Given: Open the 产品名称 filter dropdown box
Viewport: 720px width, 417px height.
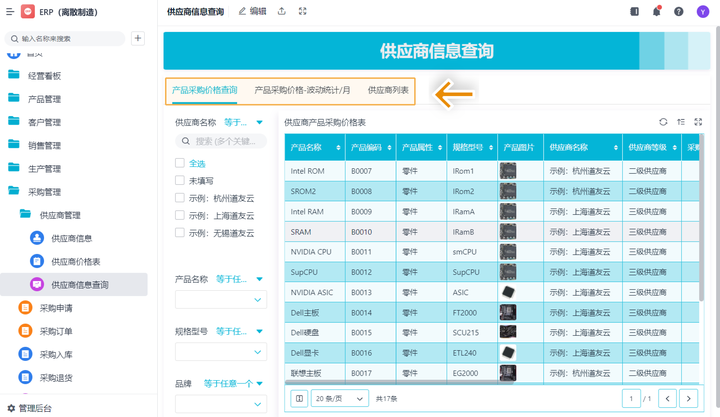Looking at the screenshot, I should (x=220, y=300).
